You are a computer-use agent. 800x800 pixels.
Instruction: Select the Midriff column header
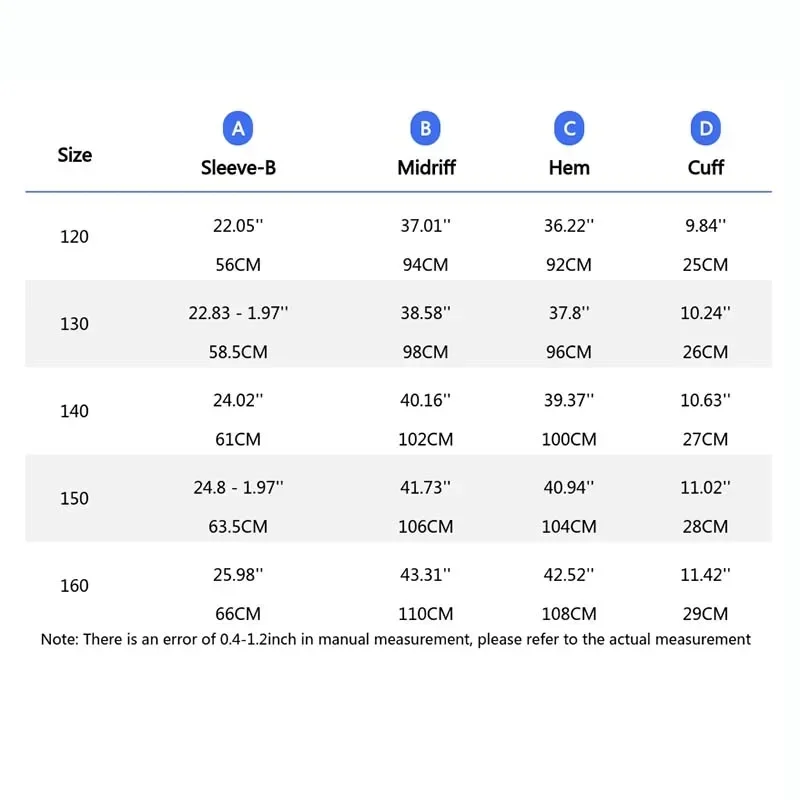[x=426, y=168]
